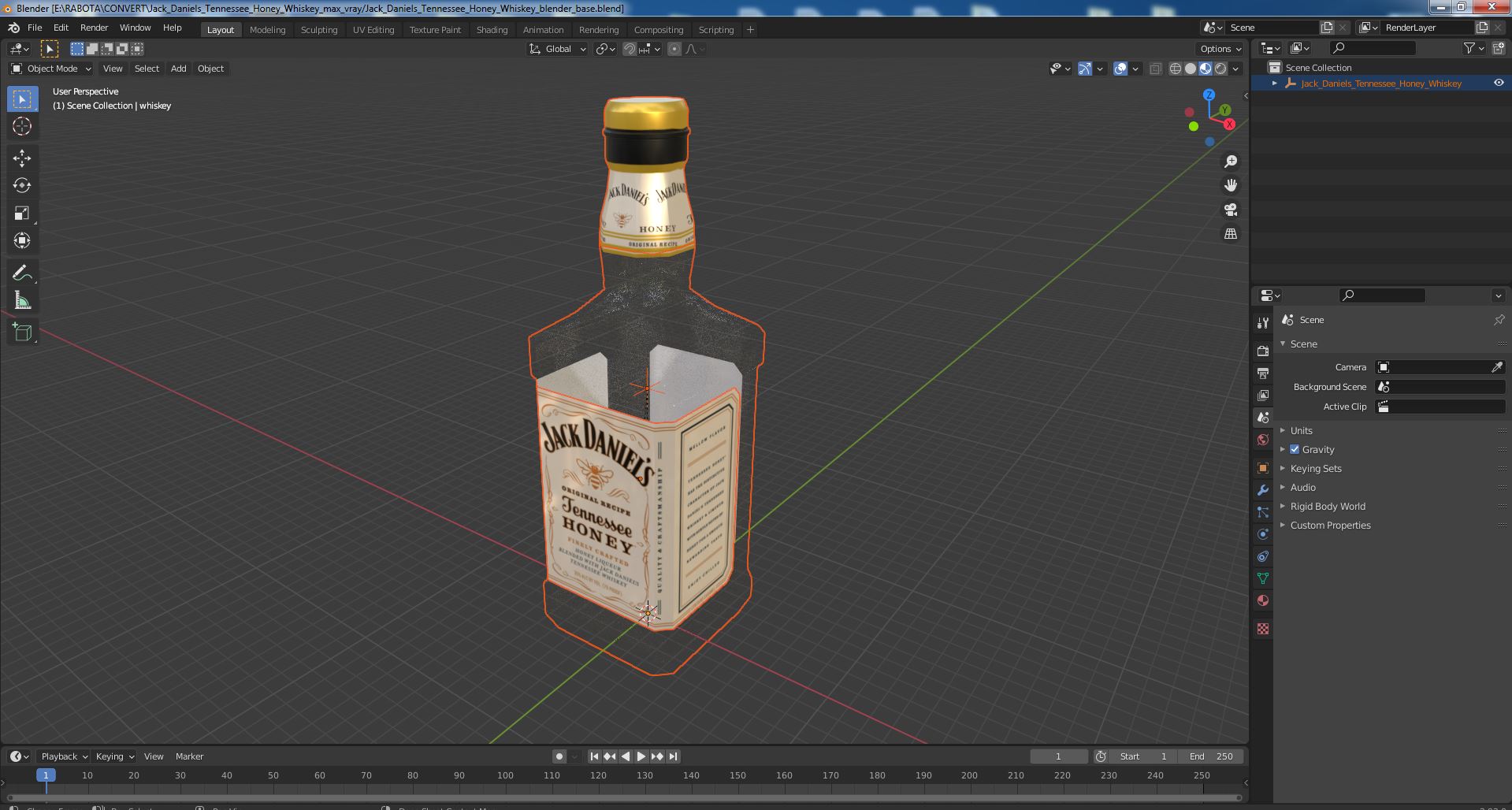Click the outliner search field
1512x810 pixels.
[x=1373, y=49]
